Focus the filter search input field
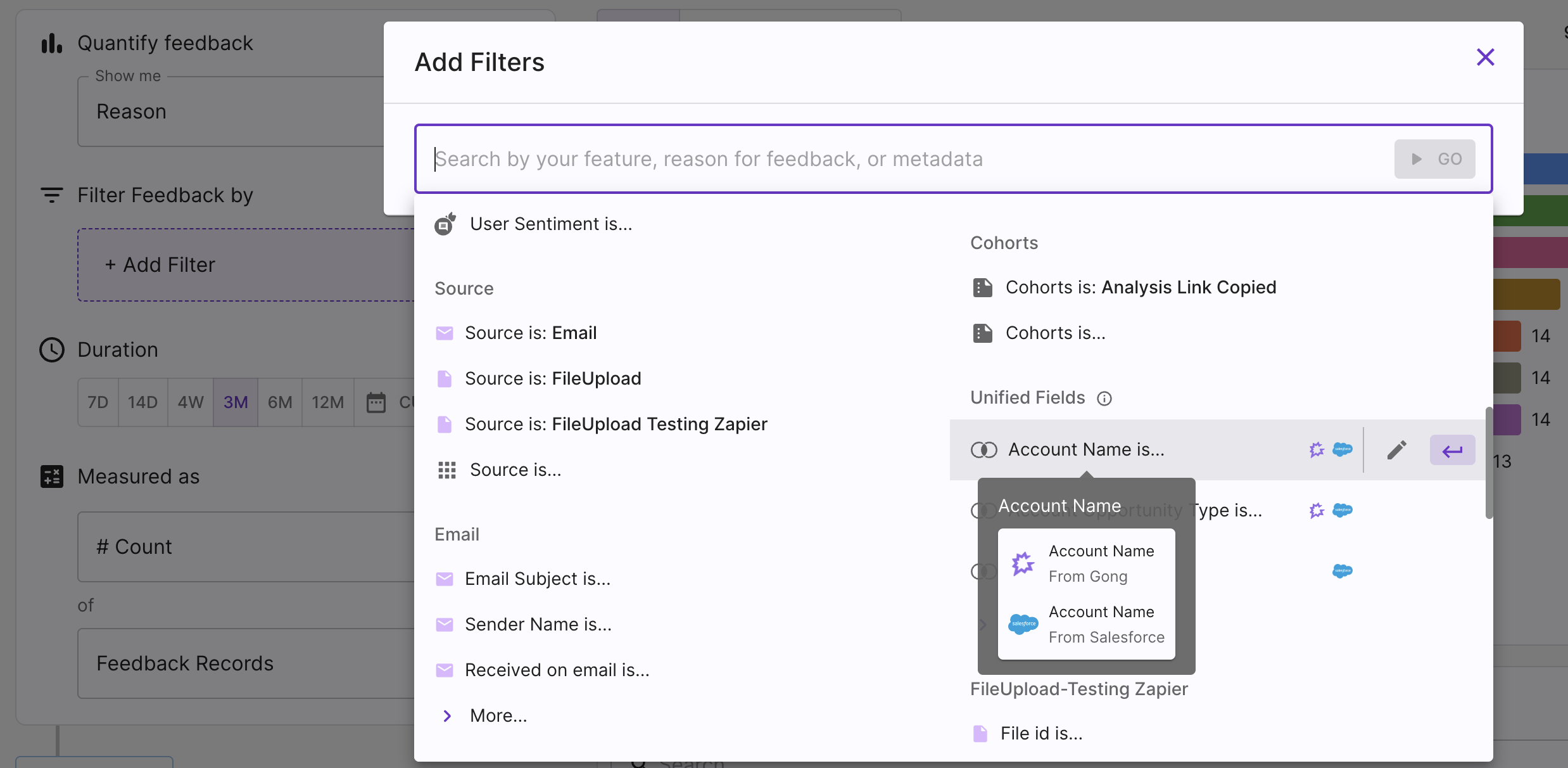Image resolution: width=1568 pixels, height=768 pixels. tap(887, 159)
